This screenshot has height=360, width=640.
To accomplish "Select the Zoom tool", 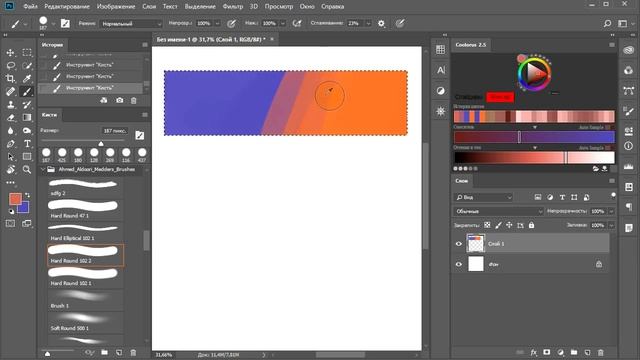I will (27, 169).
